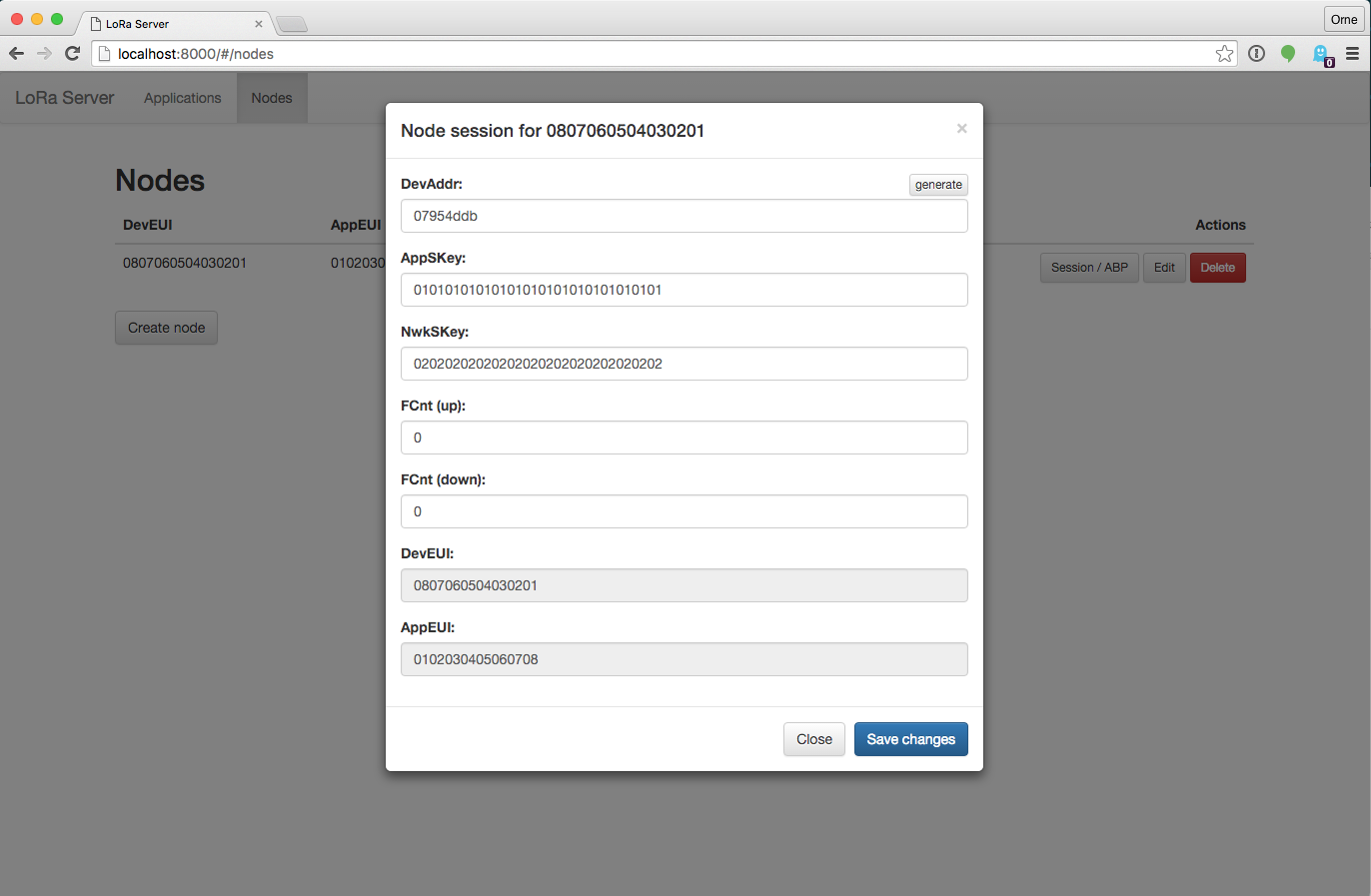Generate a new DevAddr value
This screenshot has height=896, width=1371.
pos(938,185)
